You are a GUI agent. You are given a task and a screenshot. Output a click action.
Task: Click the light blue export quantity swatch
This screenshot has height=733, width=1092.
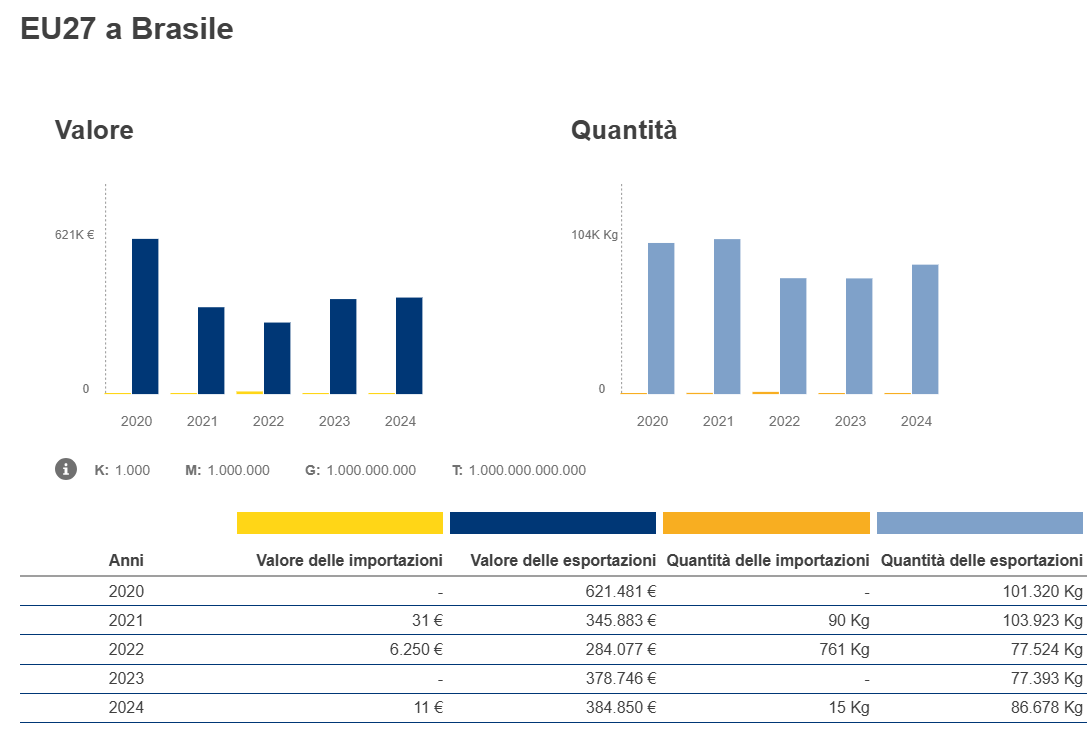coord(979,523)
